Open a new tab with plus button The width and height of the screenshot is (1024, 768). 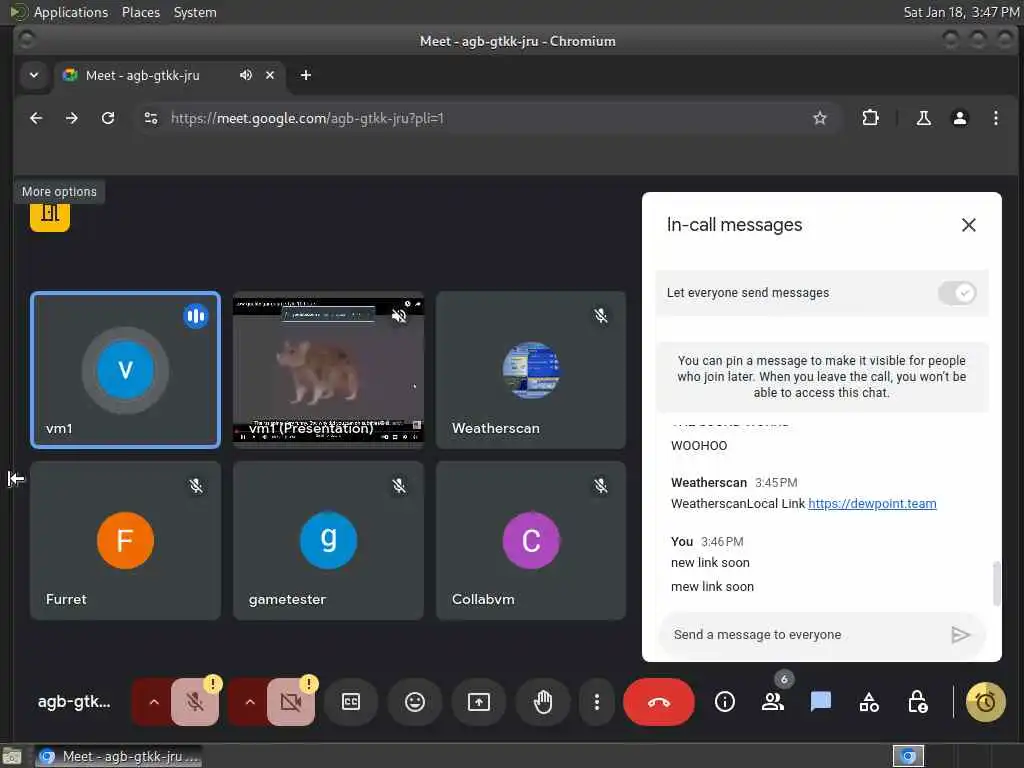(x=306, y=75)
